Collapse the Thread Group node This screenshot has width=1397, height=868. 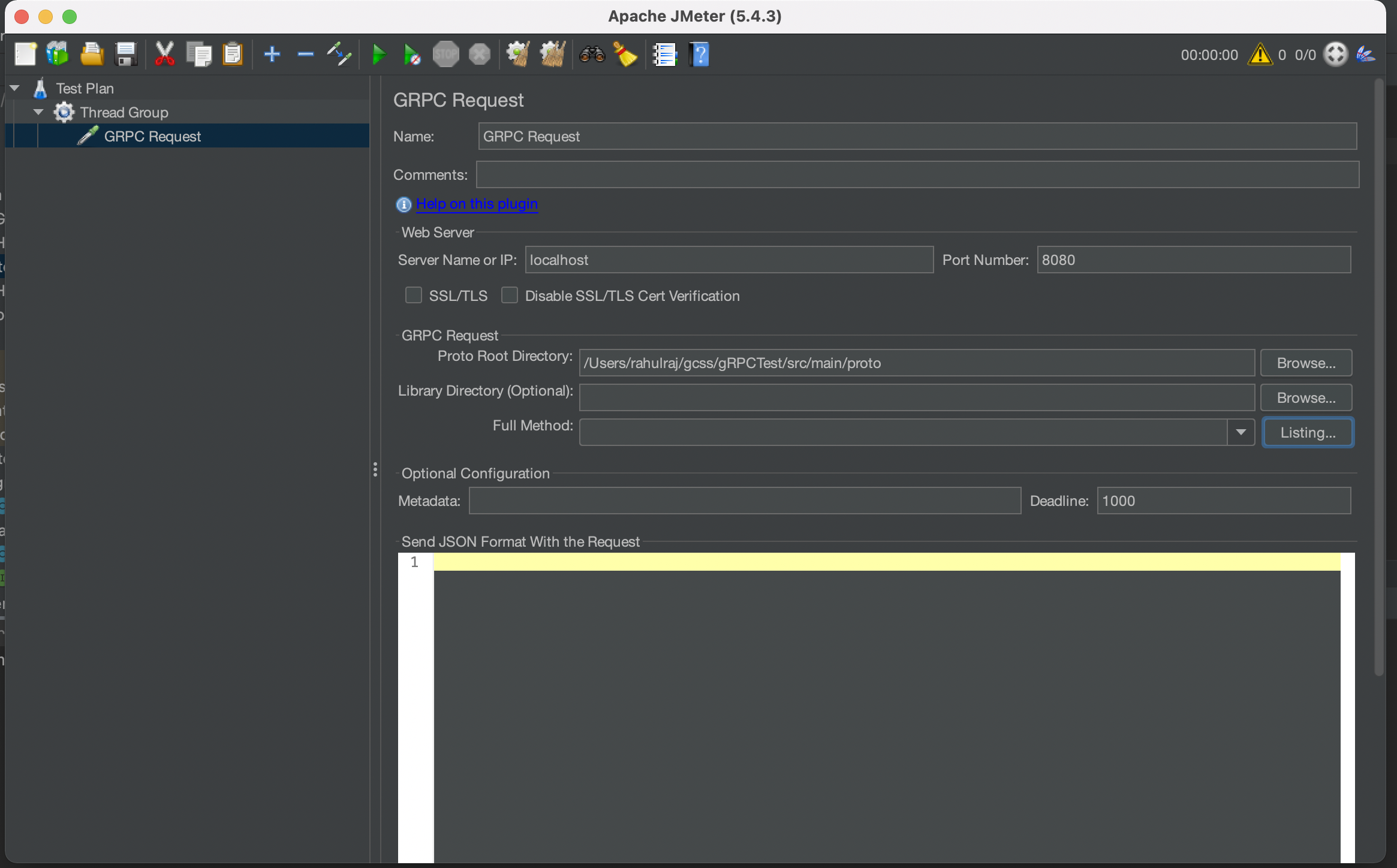point(38,111)
